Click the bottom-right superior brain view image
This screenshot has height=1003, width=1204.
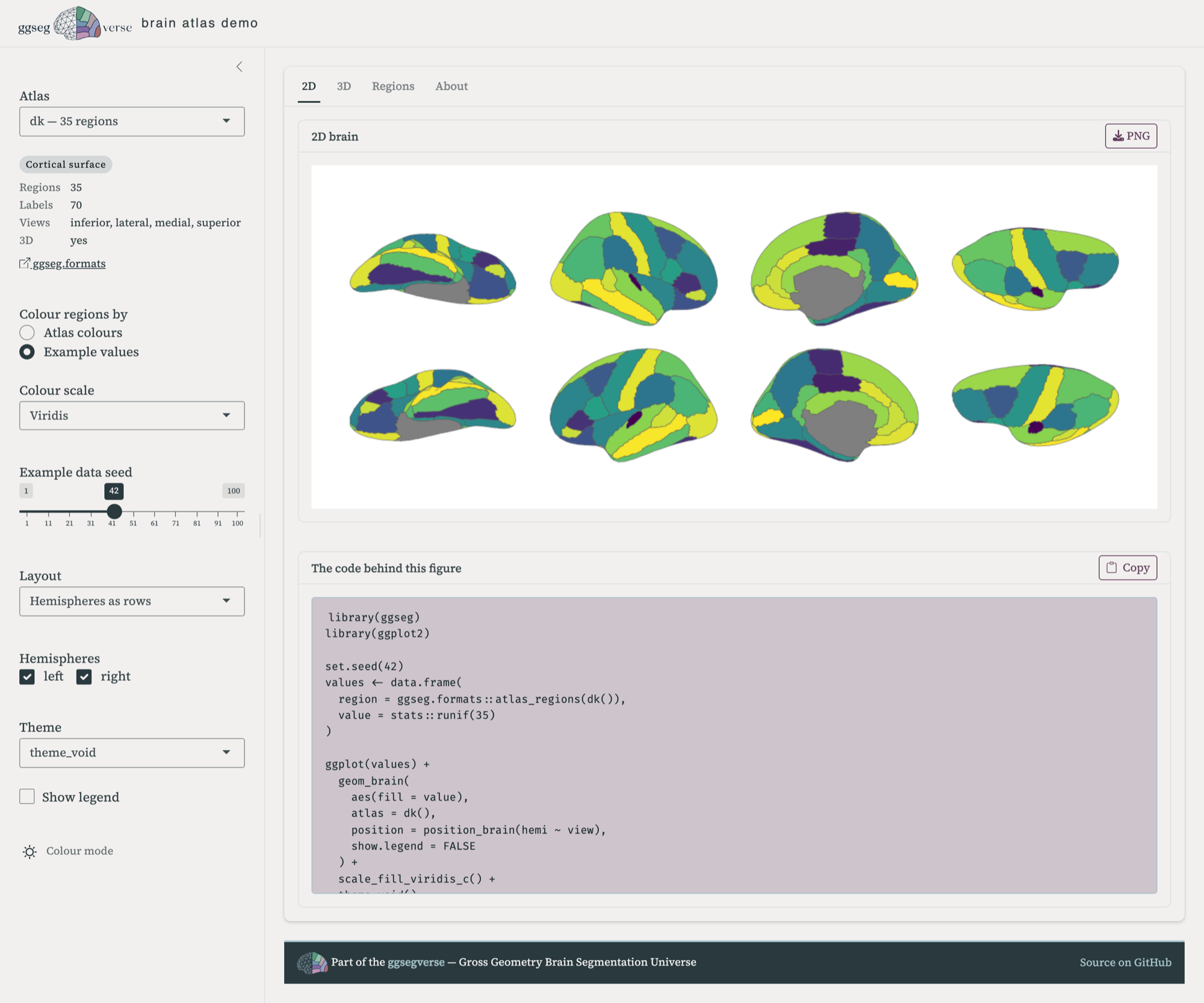coord(1035,405)
